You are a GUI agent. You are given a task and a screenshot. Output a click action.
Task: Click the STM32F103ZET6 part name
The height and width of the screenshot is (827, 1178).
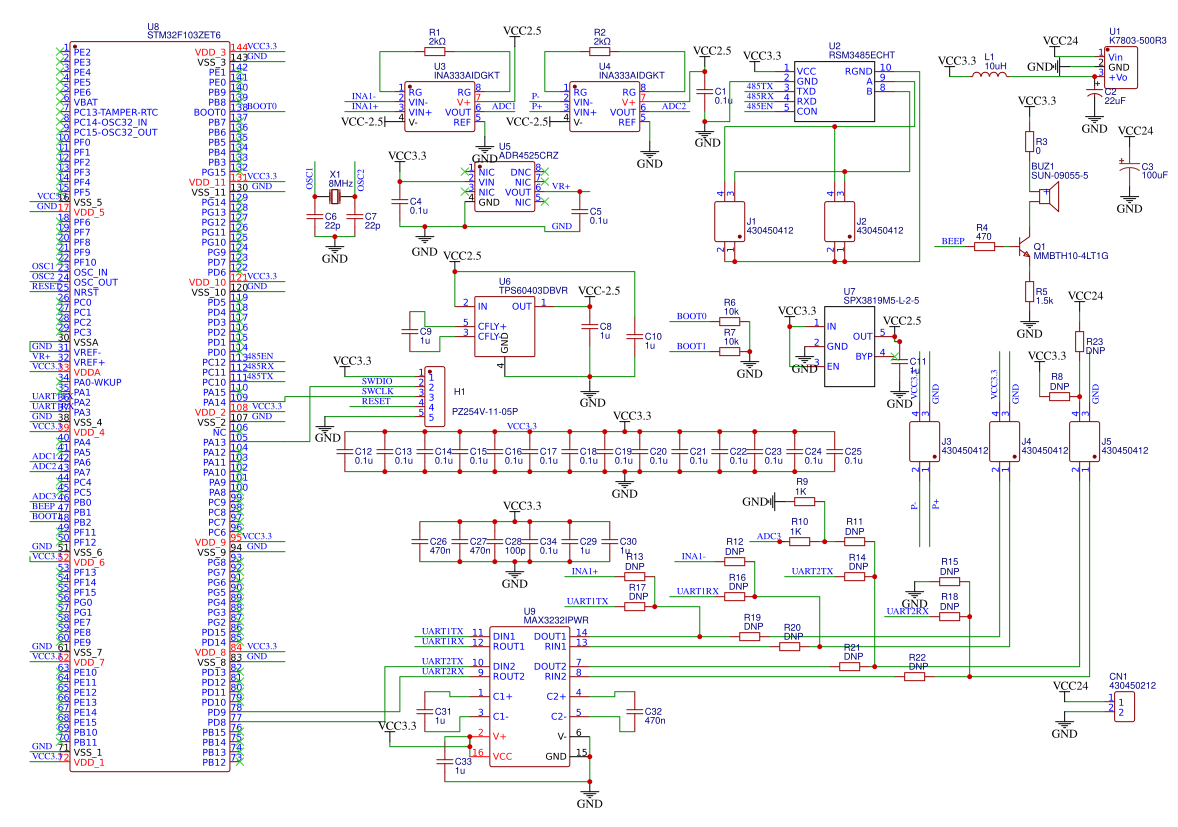[x=184, y=35]
